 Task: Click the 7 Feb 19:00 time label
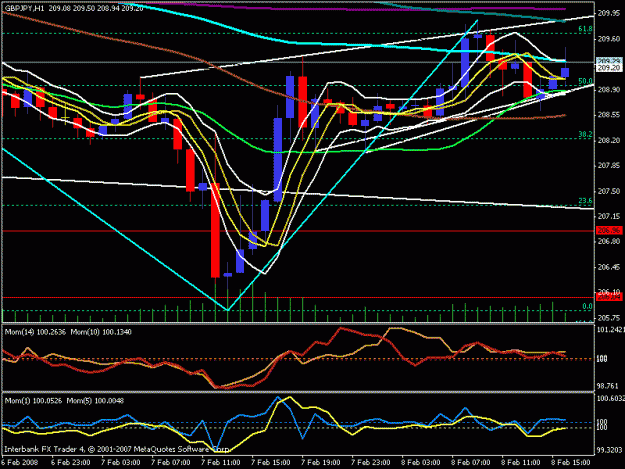(x=320, y=463)
